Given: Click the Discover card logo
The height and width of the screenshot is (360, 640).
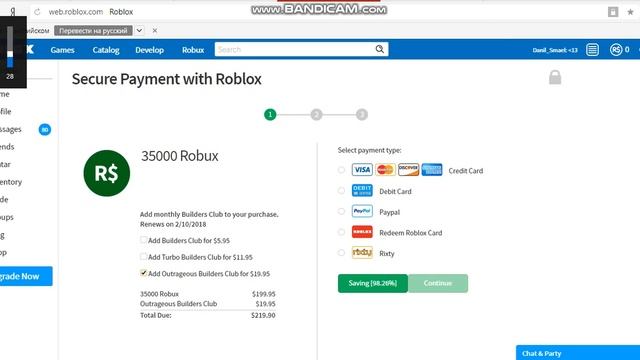Looking at the screenshot, I should coord(408,170).
